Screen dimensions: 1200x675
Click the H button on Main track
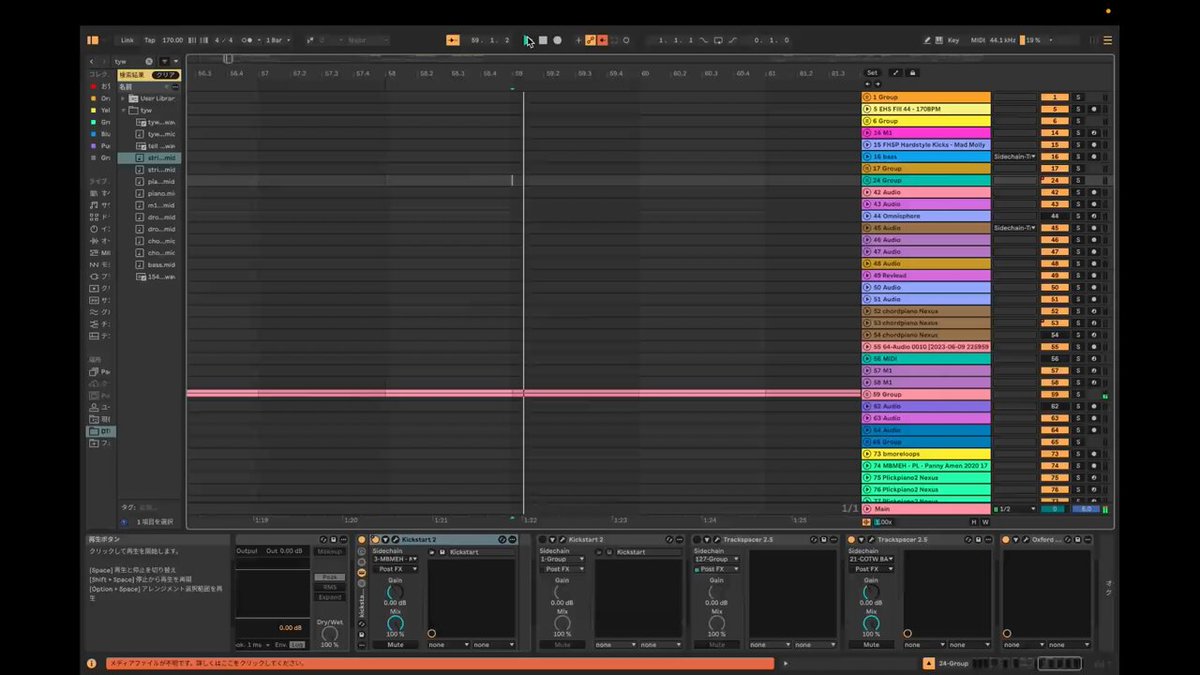[973, 522]
